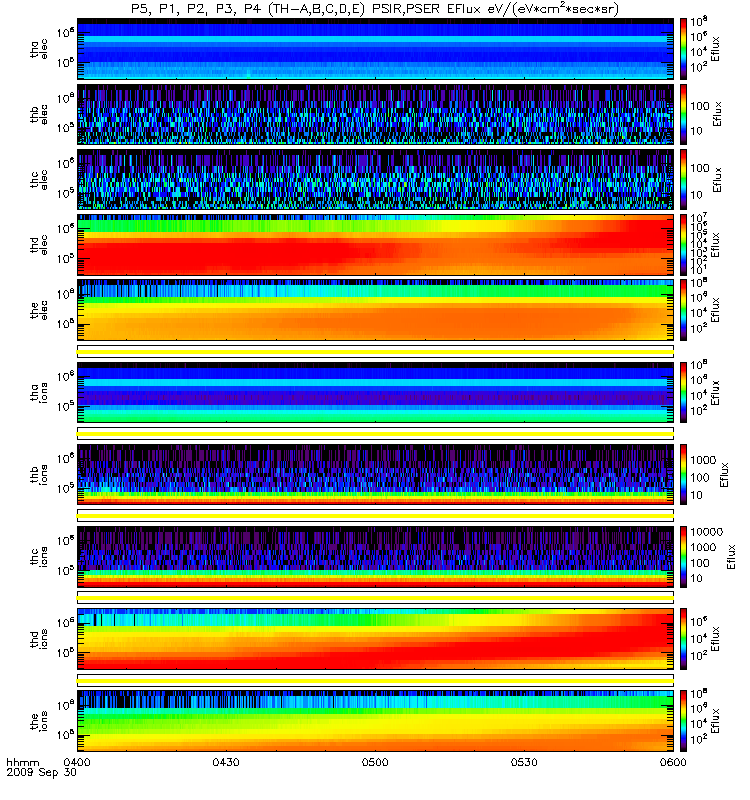The image size is (750, 800).
Task: Select the 'thc elec' axis label
Action: [39, 180]
